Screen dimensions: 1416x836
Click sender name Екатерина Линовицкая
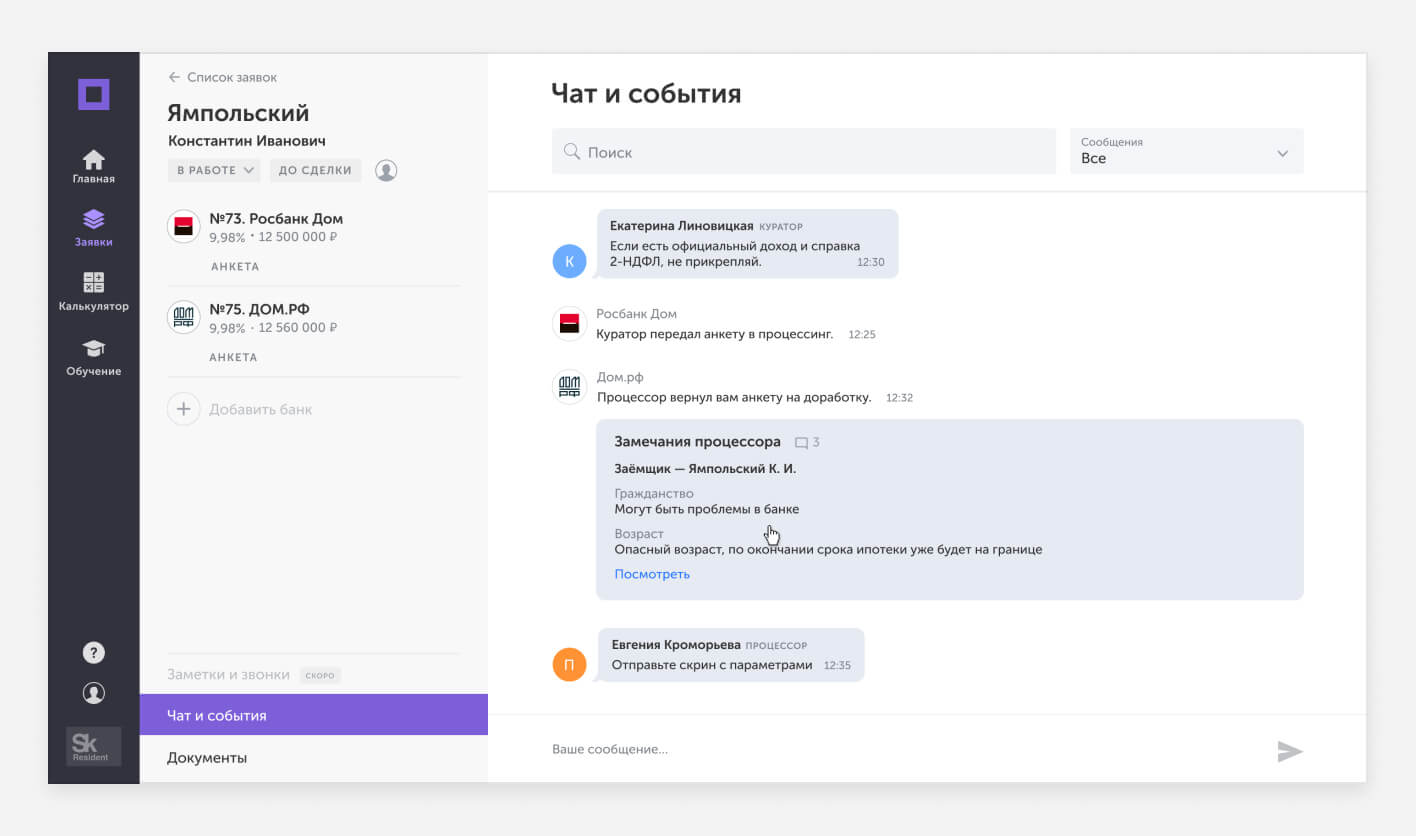(x=681, y=226)
